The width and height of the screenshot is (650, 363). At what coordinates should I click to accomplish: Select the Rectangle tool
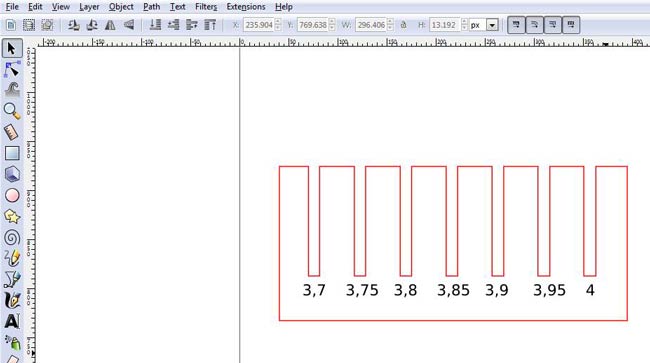pos(12,153)
